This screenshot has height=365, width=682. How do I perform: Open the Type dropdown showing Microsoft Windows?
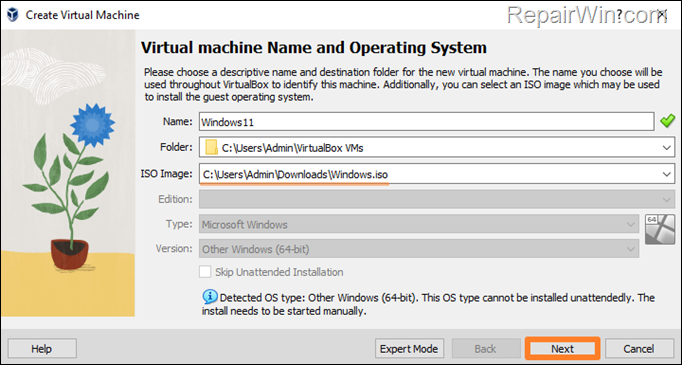pos(419,224)
